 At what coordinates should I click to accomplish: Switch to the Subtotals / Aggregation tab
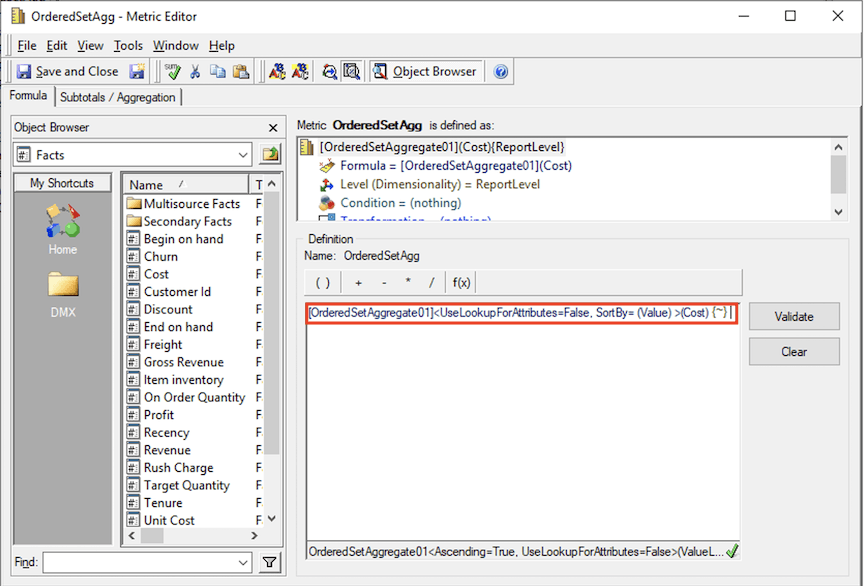[118, 97]
